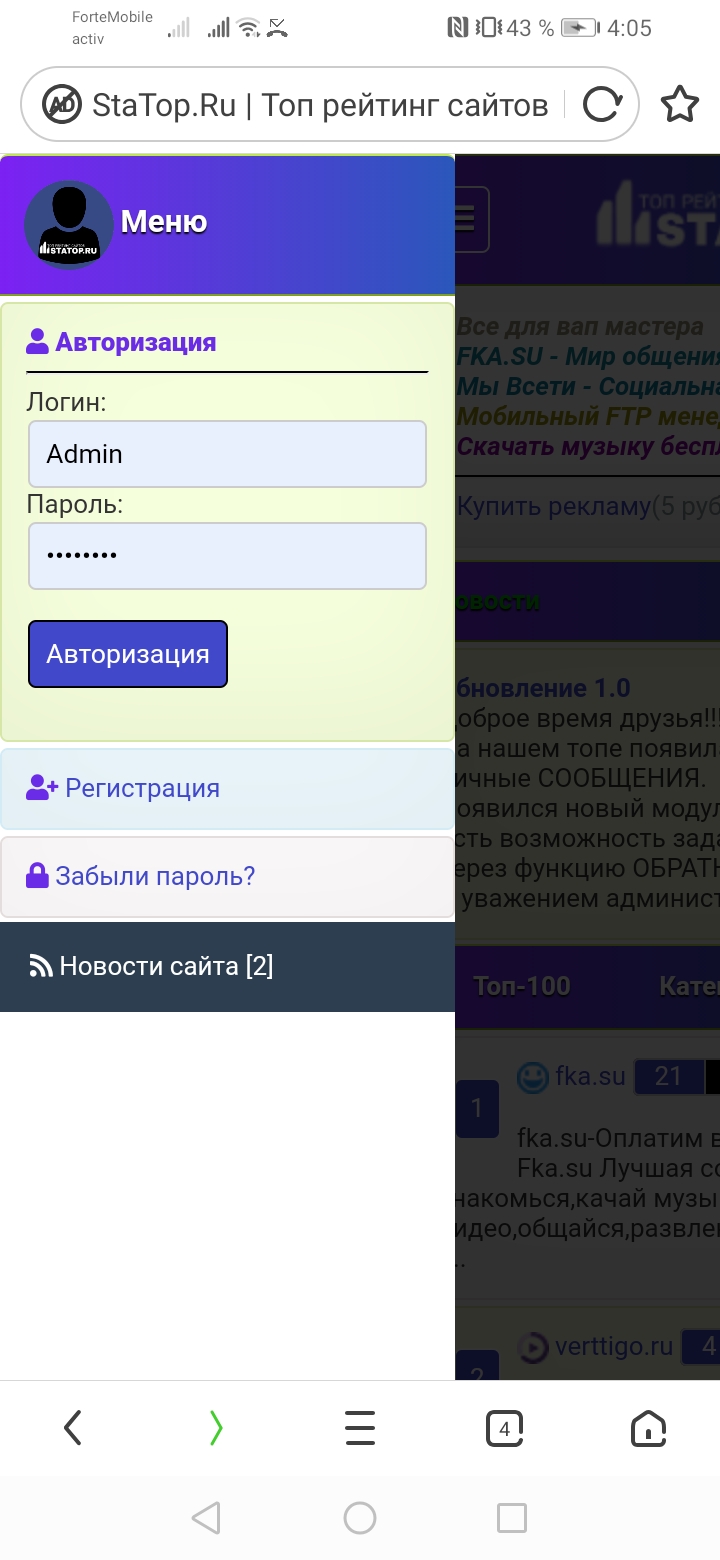Image resolution: width=720 pixels, height=1560 pixels.
Task: Tap the ad-blocker icon in address bar
Action: coord(62,104)
